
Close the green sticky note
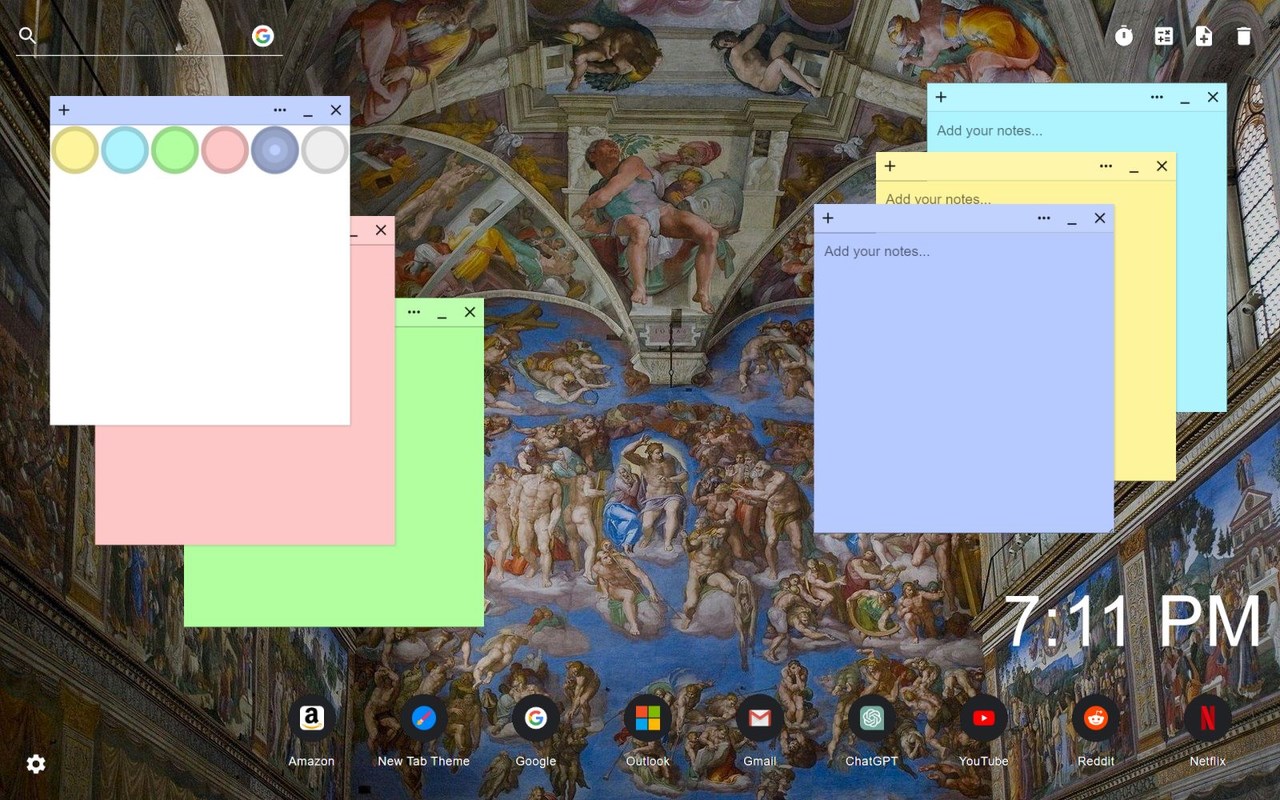(470, 312)
